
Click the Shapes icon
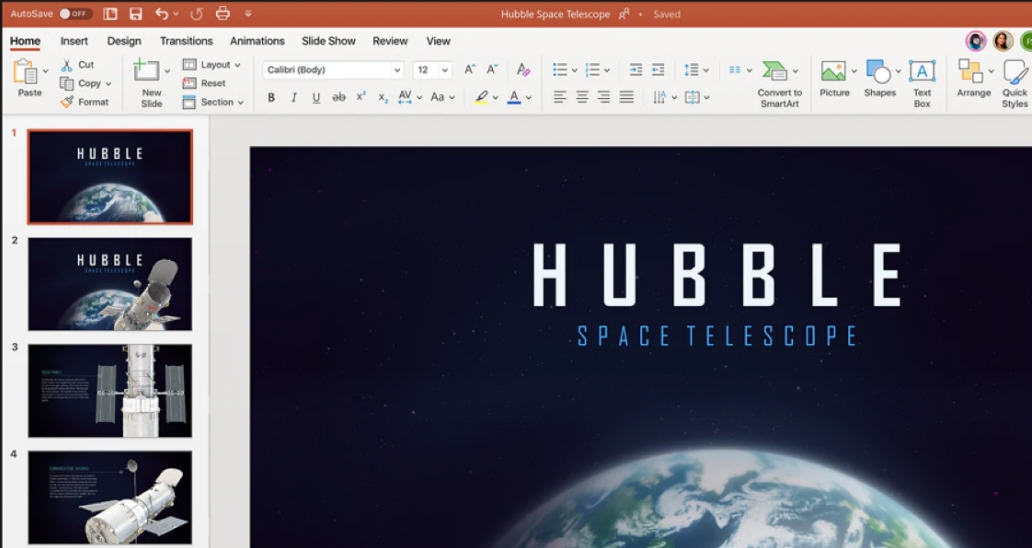[879, 70]
